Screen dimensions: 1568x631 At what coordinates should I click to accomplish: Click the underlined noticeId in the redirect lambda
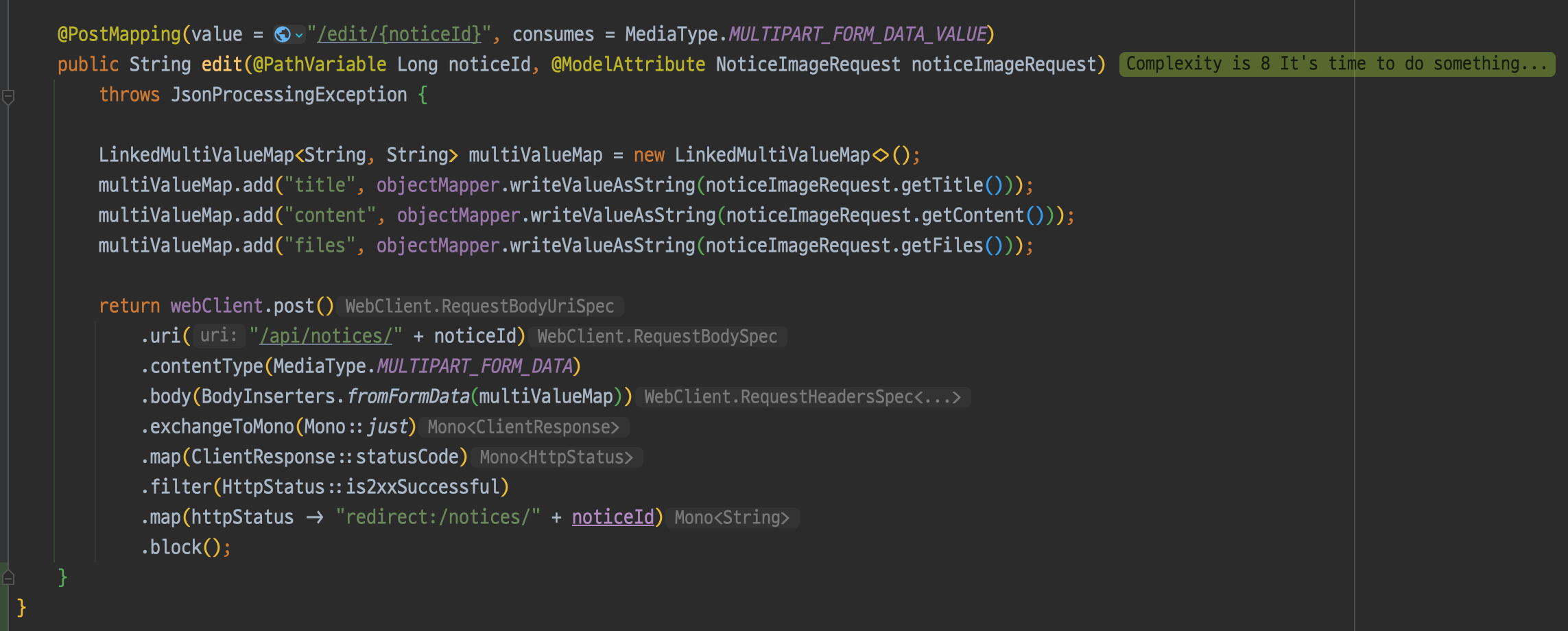pyautogui.click(x=613, y=517)
